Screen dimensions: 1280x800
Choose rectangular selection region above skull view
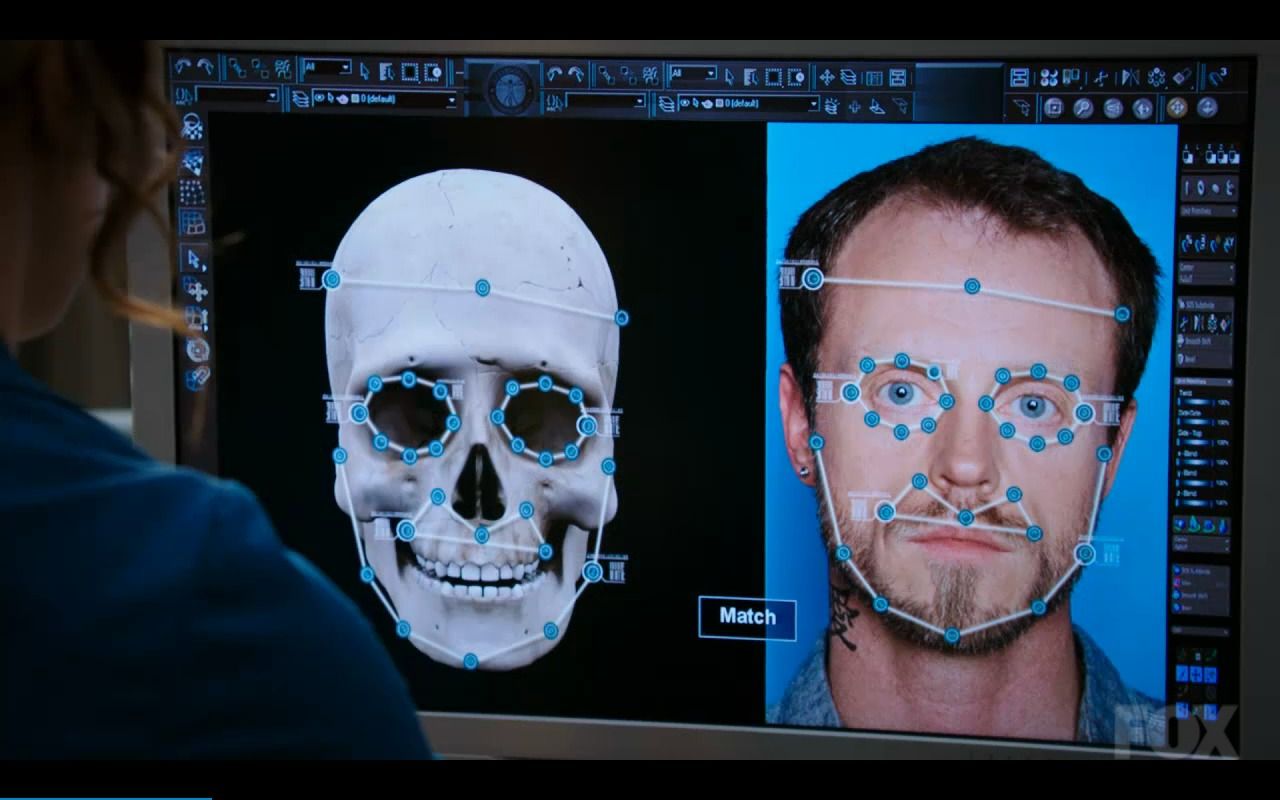point(410,71)
